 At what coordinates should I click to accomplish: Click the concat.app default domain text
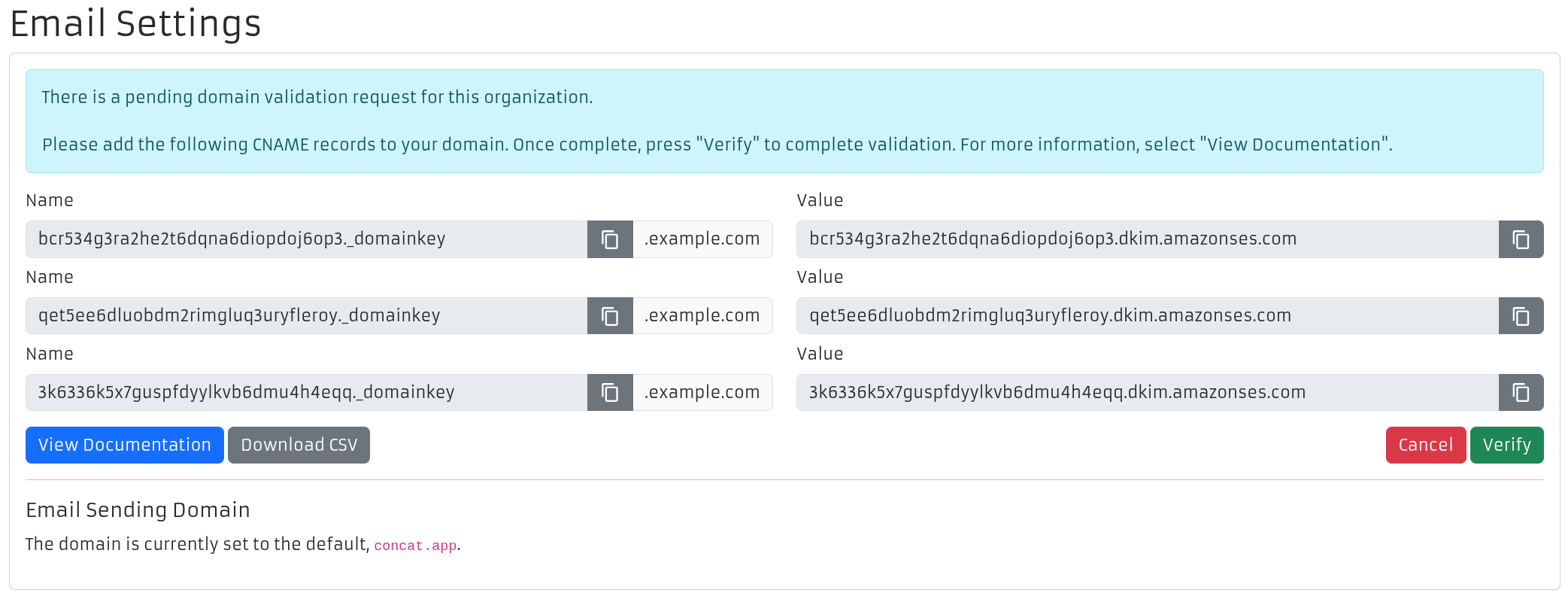coord(415,546)
